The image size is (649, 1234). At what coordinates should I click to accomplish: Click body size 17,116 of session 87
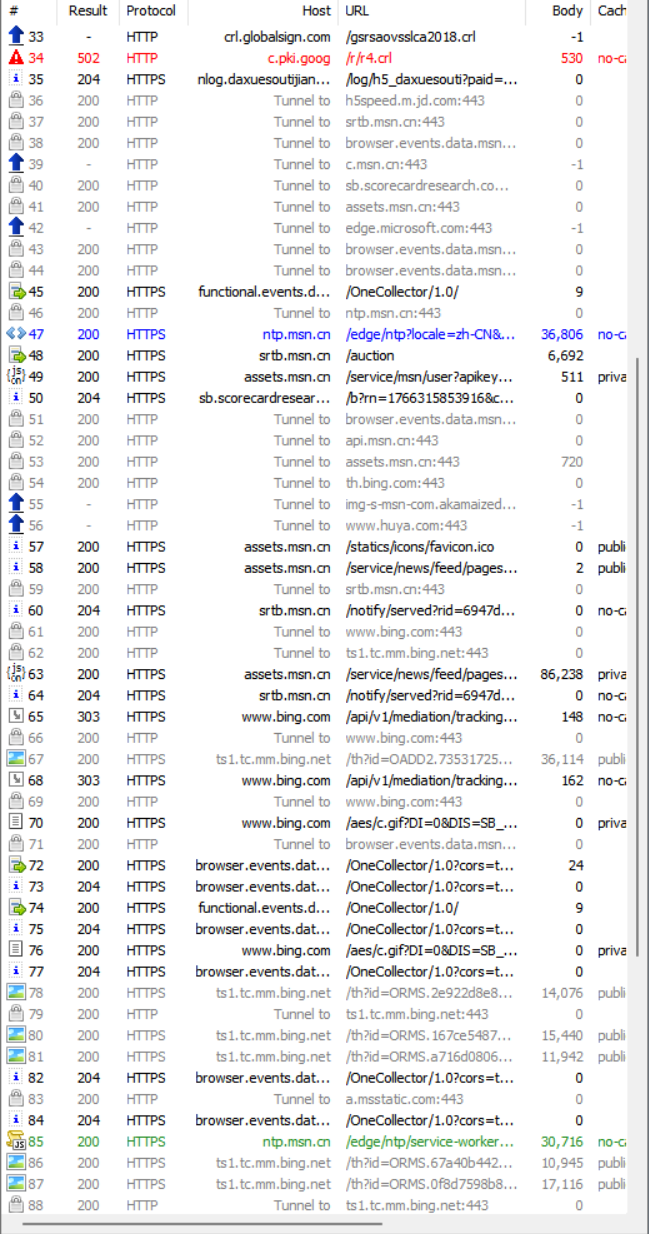562,1184
